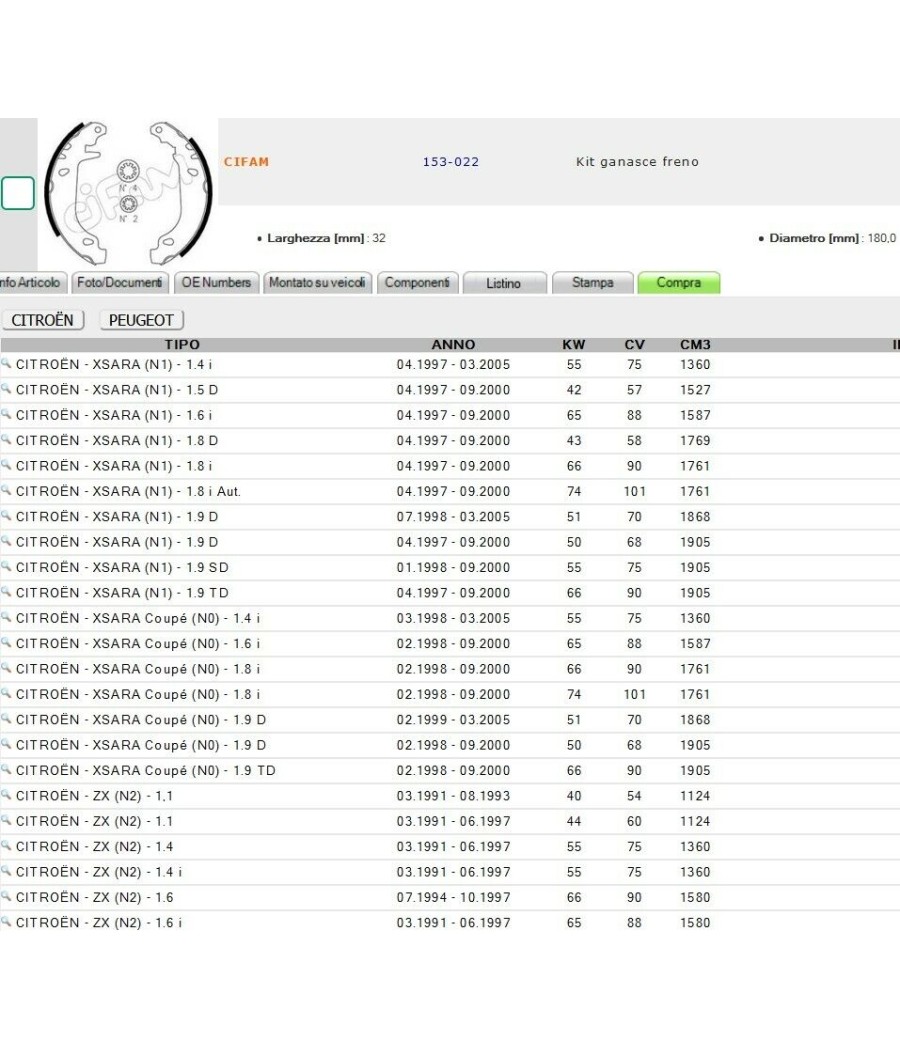Click magnifier icon beside XSARA (N1) 1.4 i
The width and height of the screenshot is (900, 1050).
[x=6, y=364]
